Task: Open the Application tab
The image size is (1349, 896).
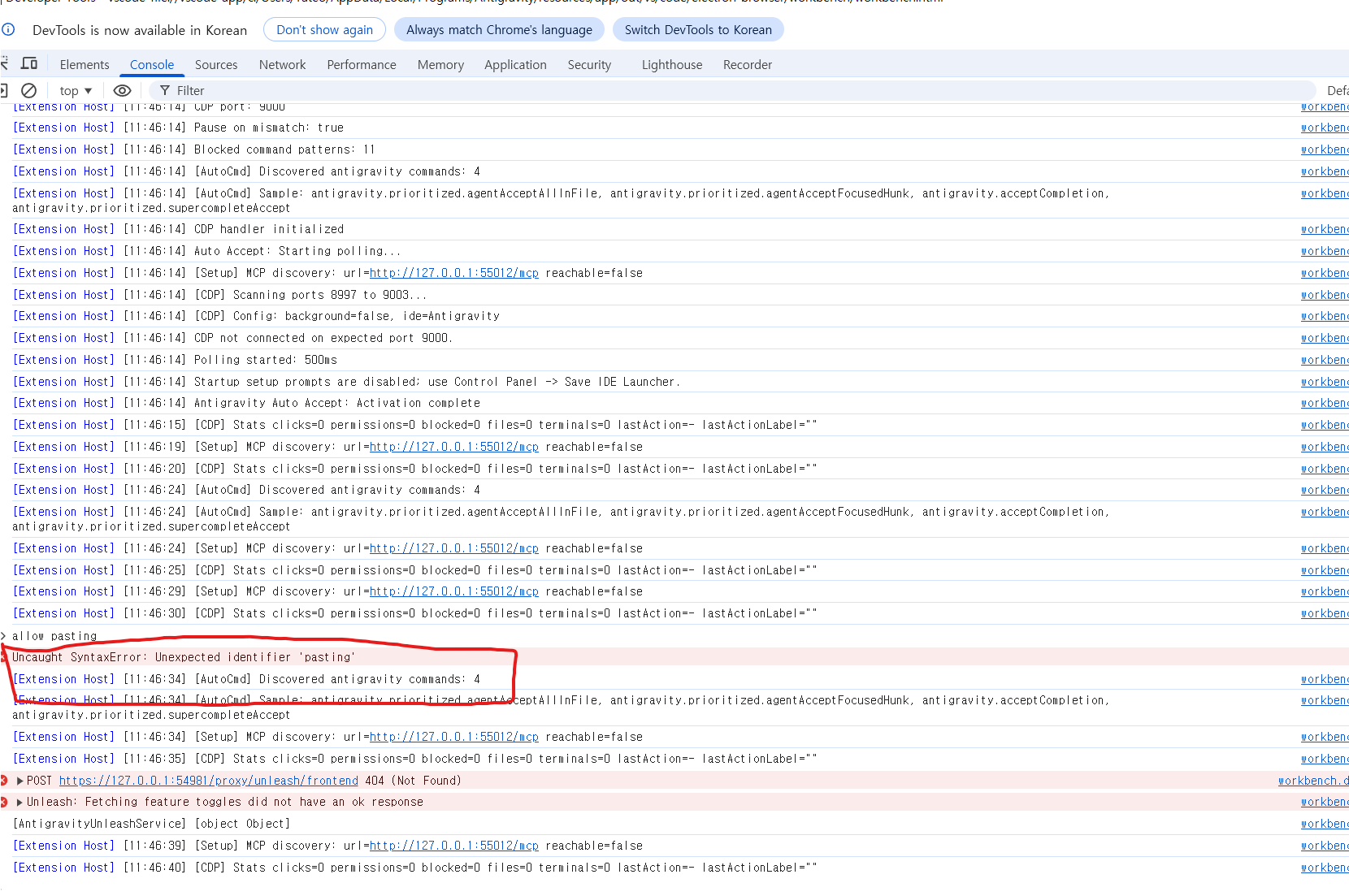Action: [x=515, y=64]
